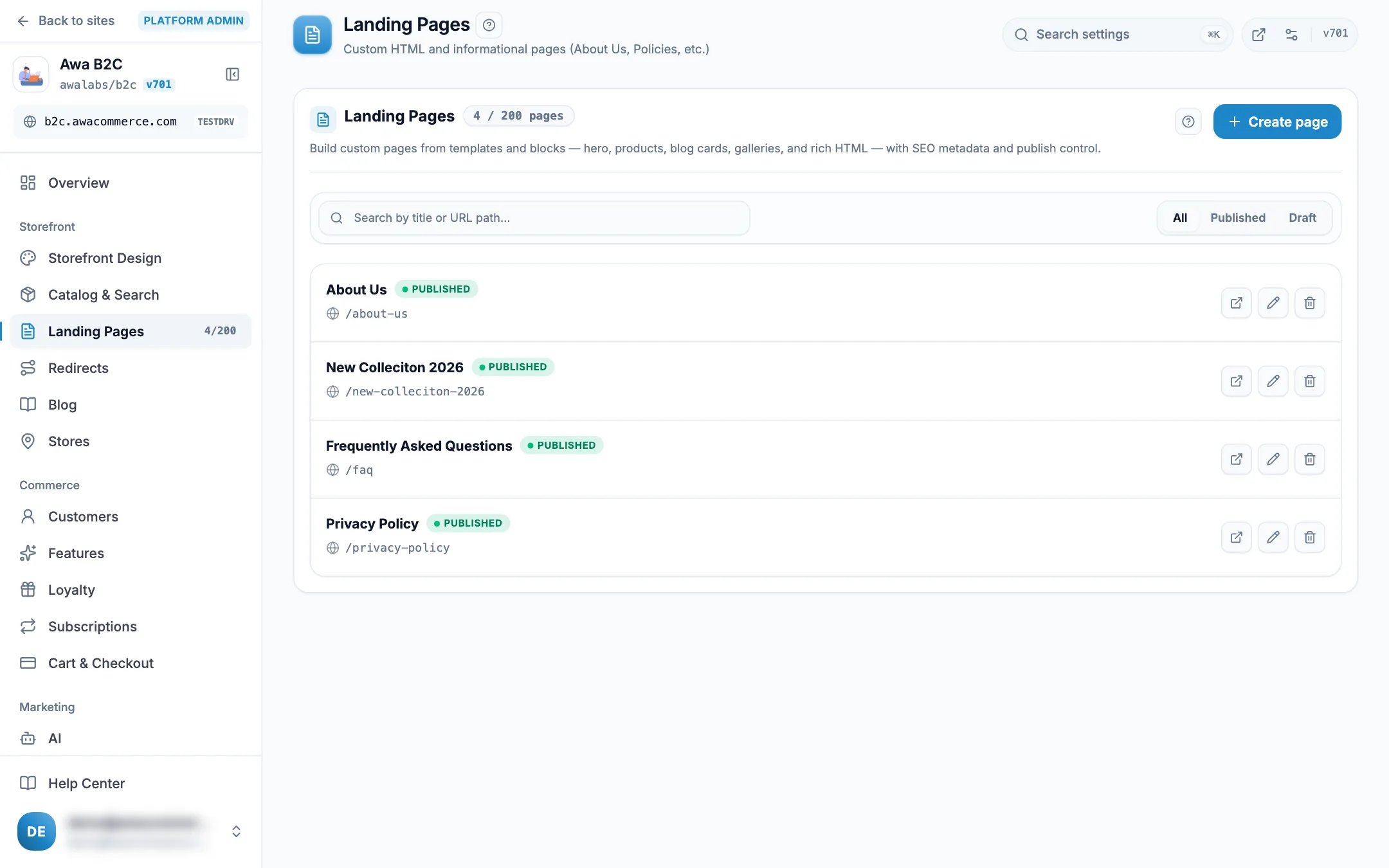Create a new landing page

(x=1276, y=122)
